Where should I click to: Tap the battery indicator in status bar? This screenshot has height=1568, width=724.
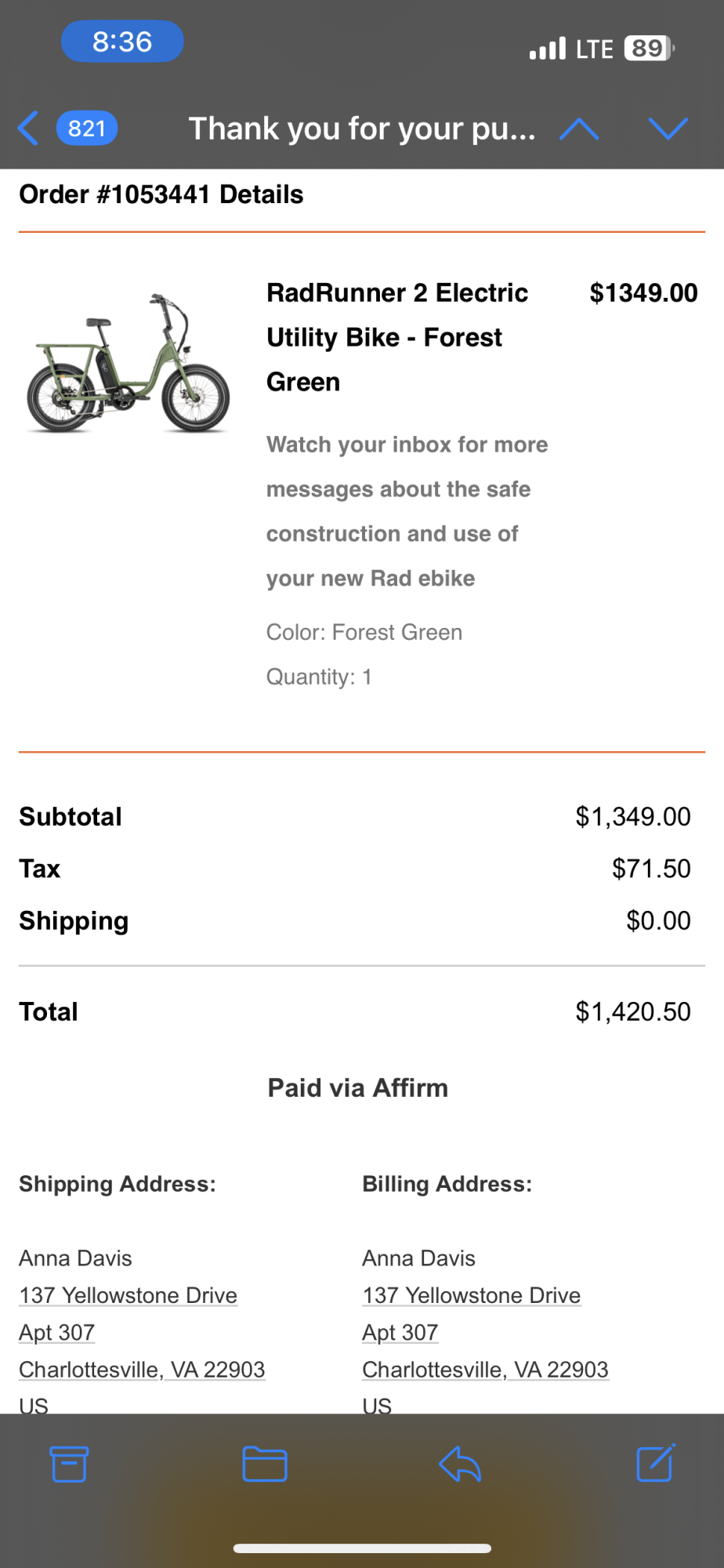pos(648,49)
